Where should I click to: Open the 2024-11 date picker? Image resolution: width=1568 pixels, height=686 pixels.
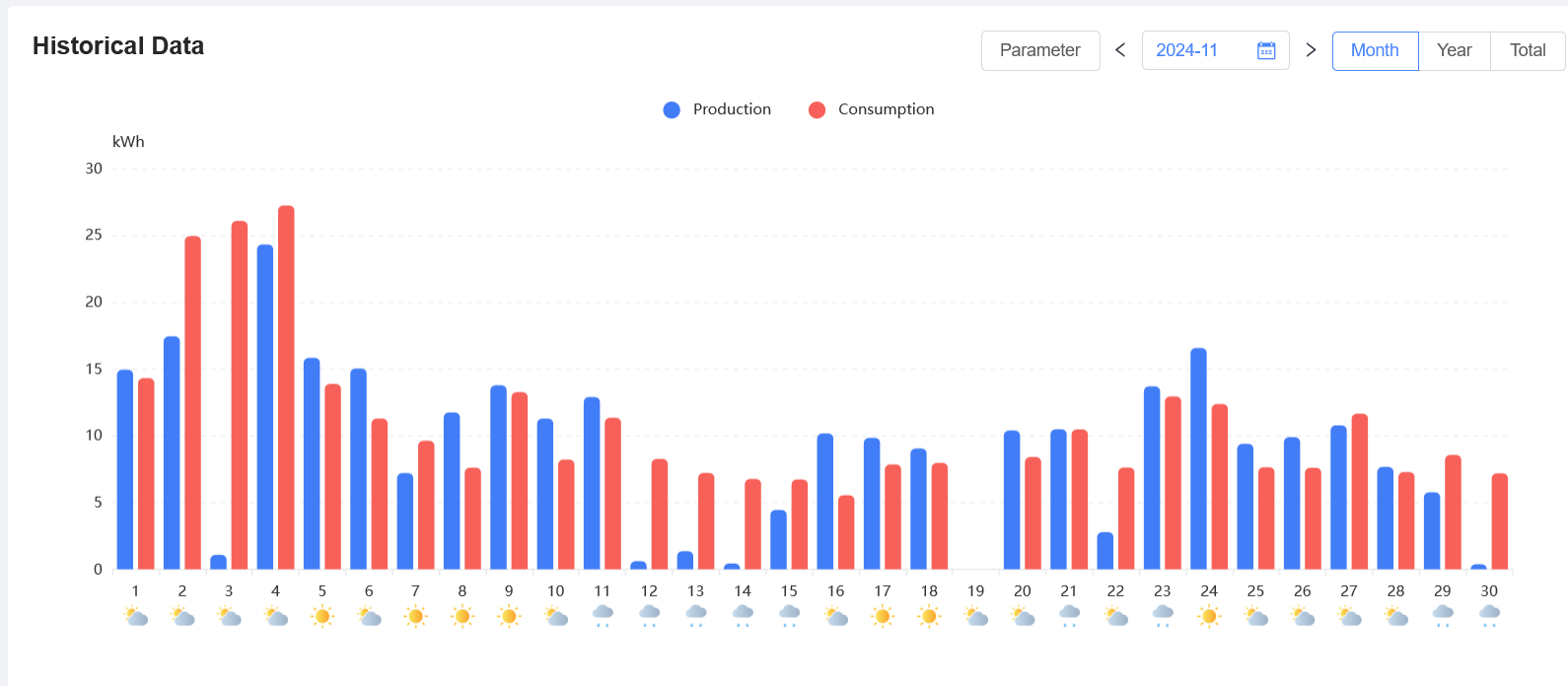pyautogui.click(x=1198, y=50)
